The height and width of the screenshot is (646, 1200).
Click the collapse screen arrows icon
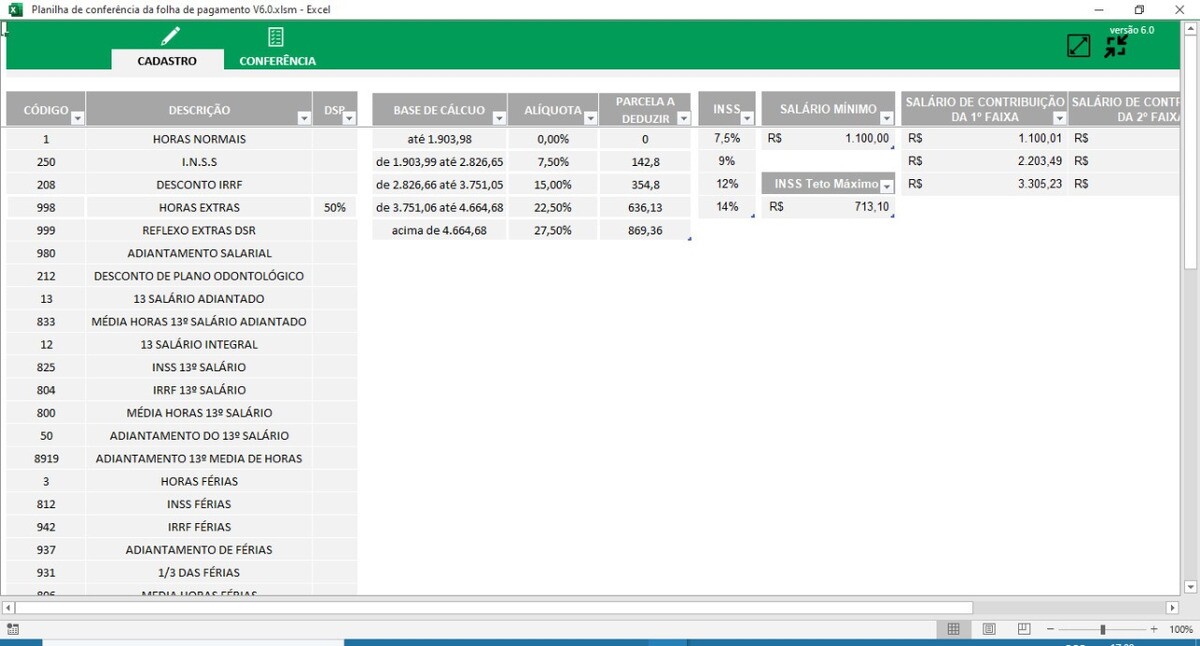click(1116, 46)
